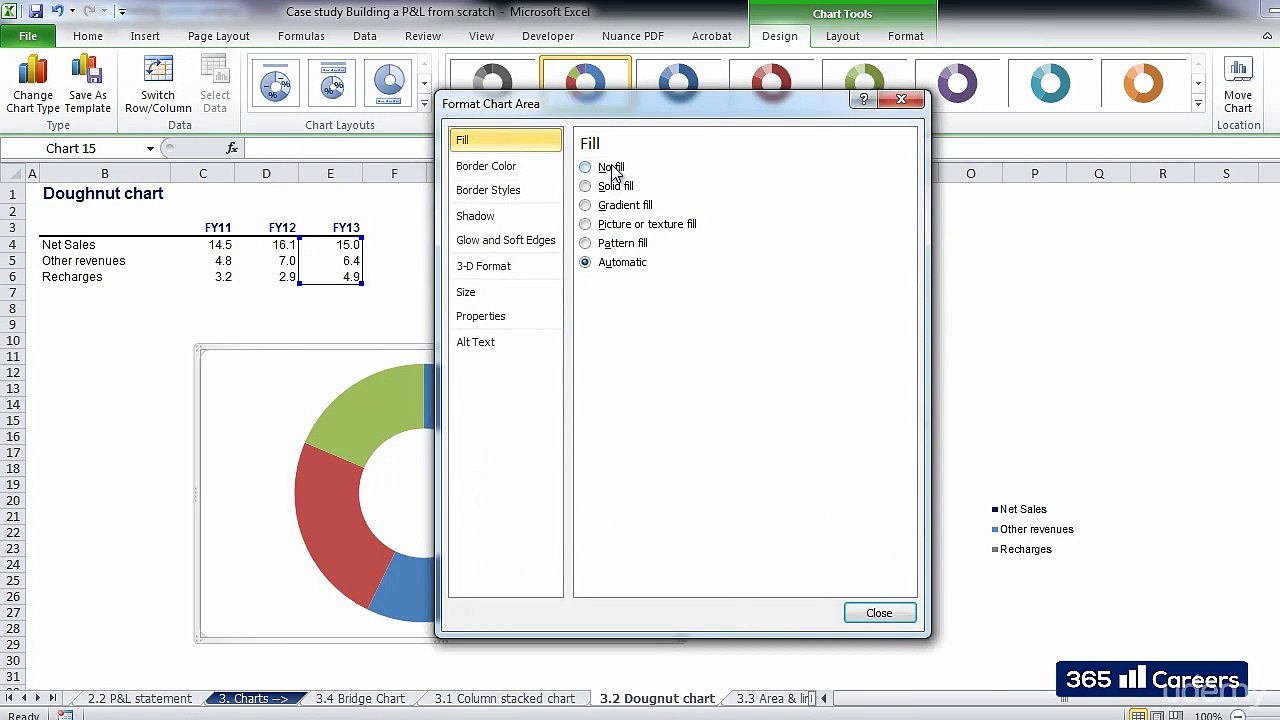1280x720 pixels.
Task: Switch Row/Column of chart data
Action: pos(158,85)
